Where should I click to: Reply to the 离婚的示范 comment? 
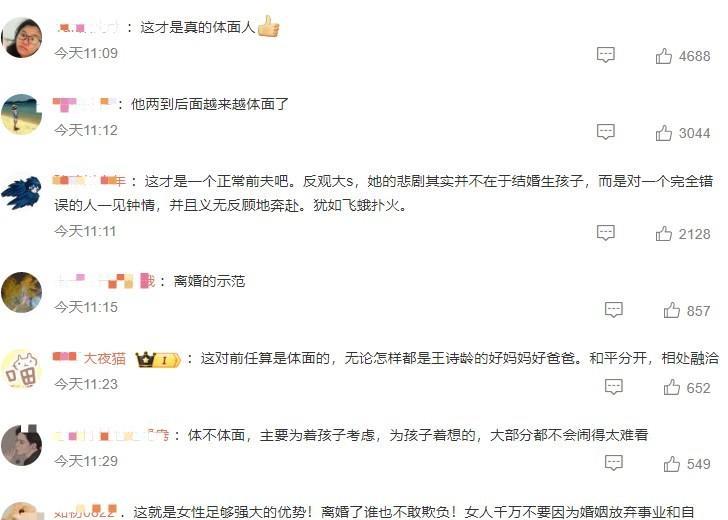pyautogui.click(x=613, y=310)
